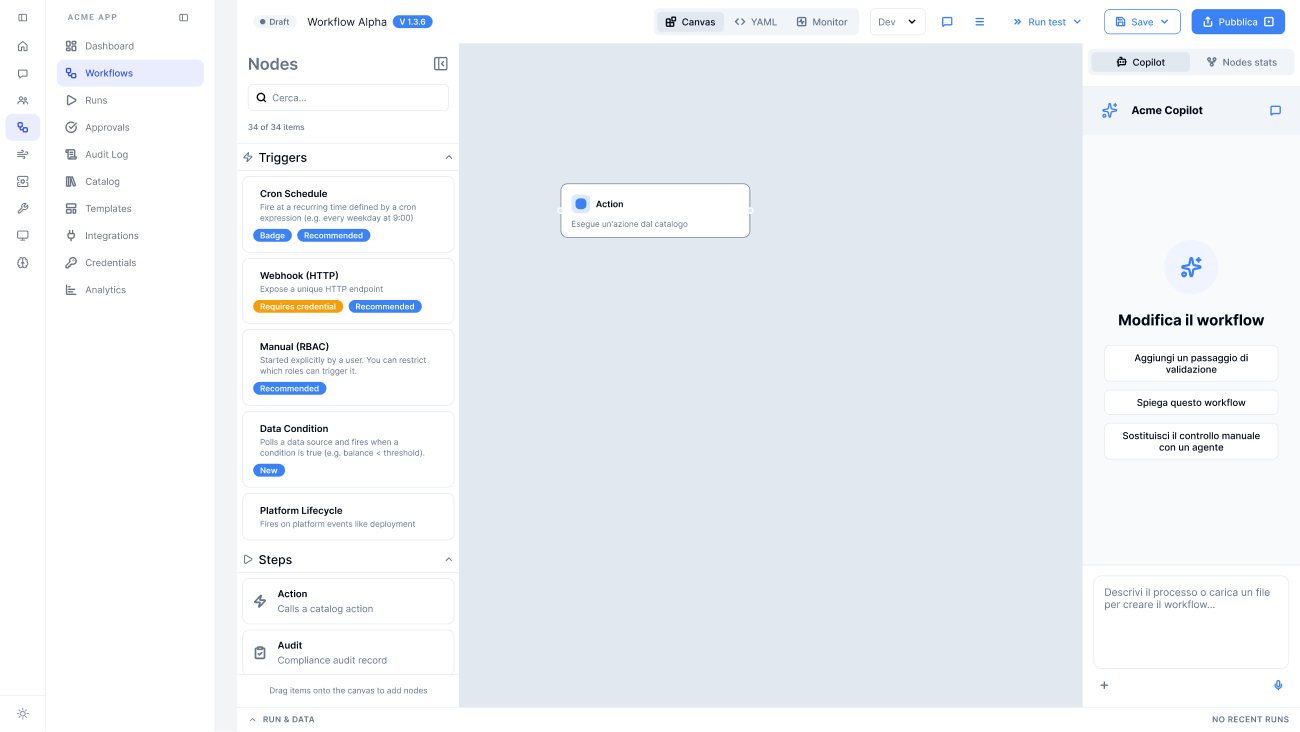1300x732 pixels.
Task: Click the Pubblica button
Action: [1238, 22]
